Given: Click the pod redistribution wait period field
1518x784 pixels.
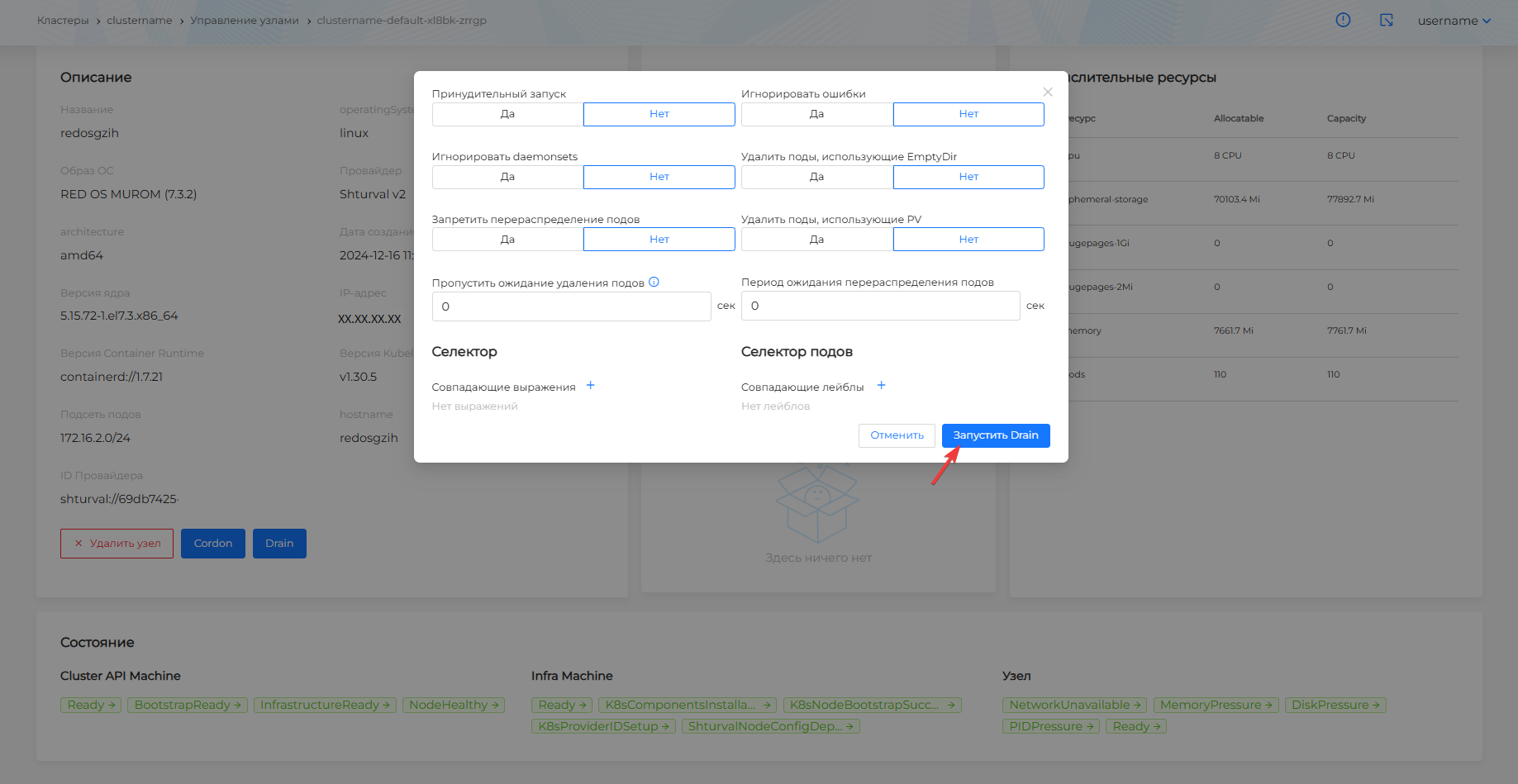Looking at the screenshot, I should point(880,306).
